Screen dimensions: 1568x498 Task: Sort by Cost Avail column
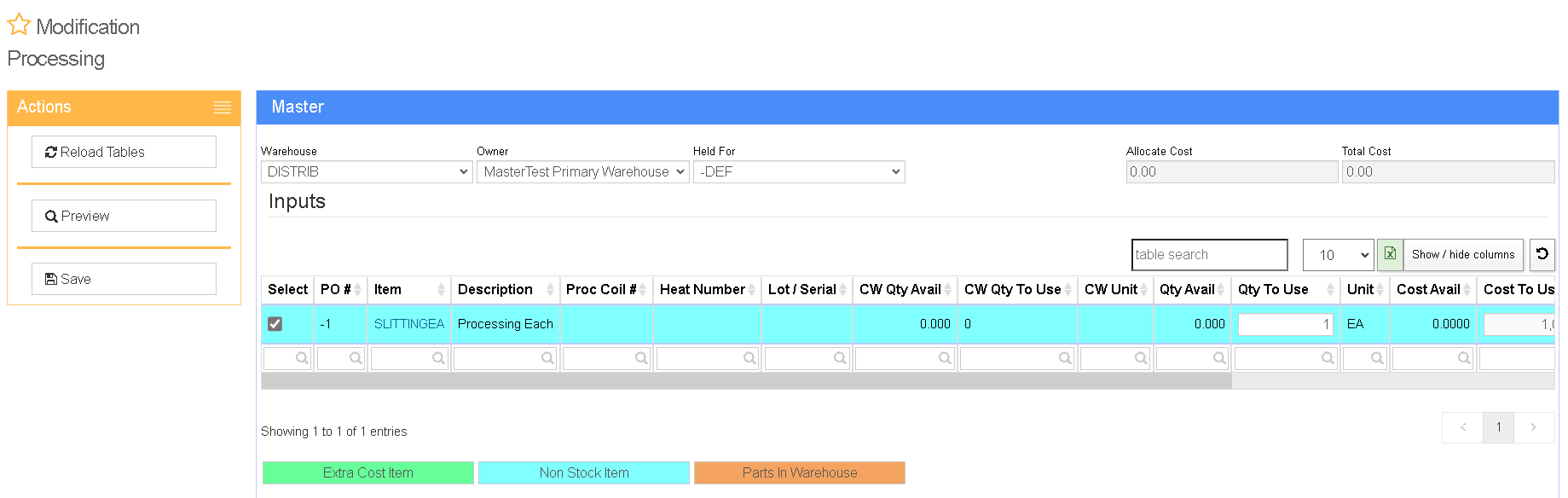click(x=1433, y=289)
